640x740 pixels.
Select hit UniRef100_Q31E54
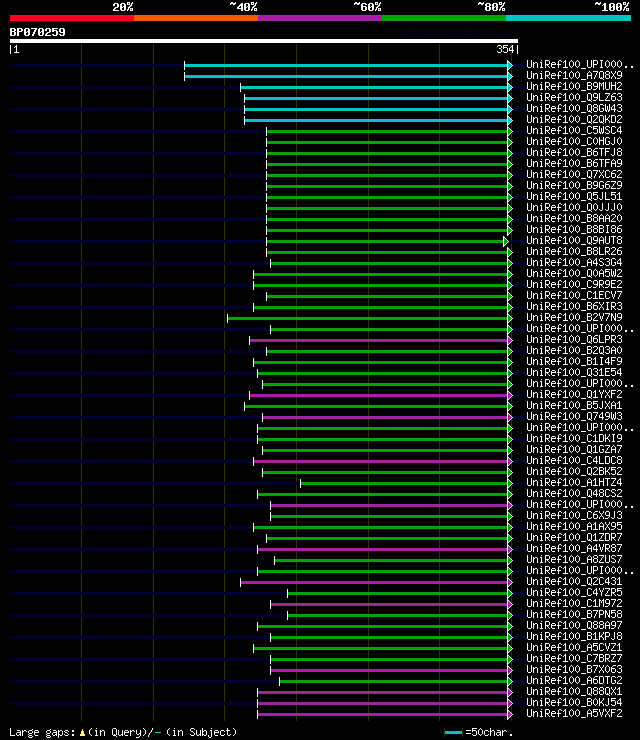[574, 373]
